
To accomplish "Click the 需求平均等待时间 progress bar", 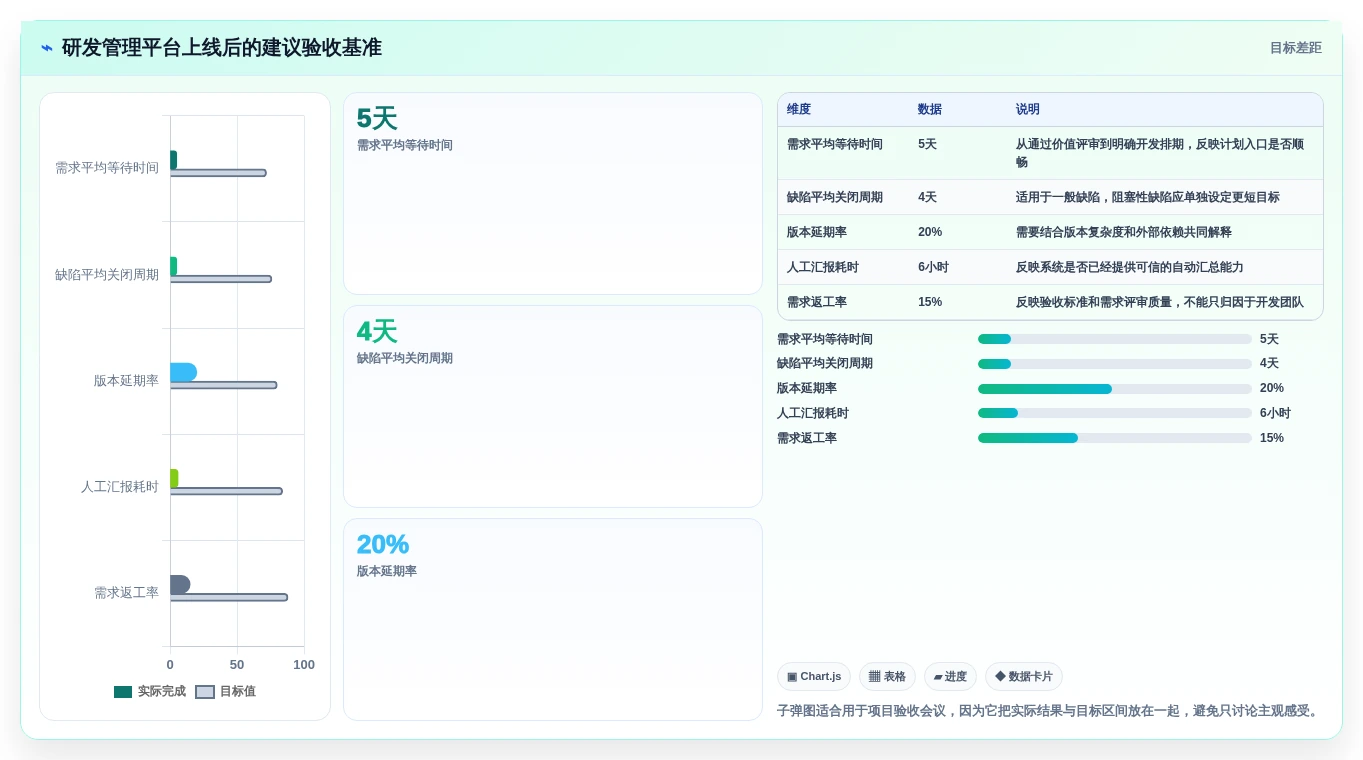I will (1115, 339).
